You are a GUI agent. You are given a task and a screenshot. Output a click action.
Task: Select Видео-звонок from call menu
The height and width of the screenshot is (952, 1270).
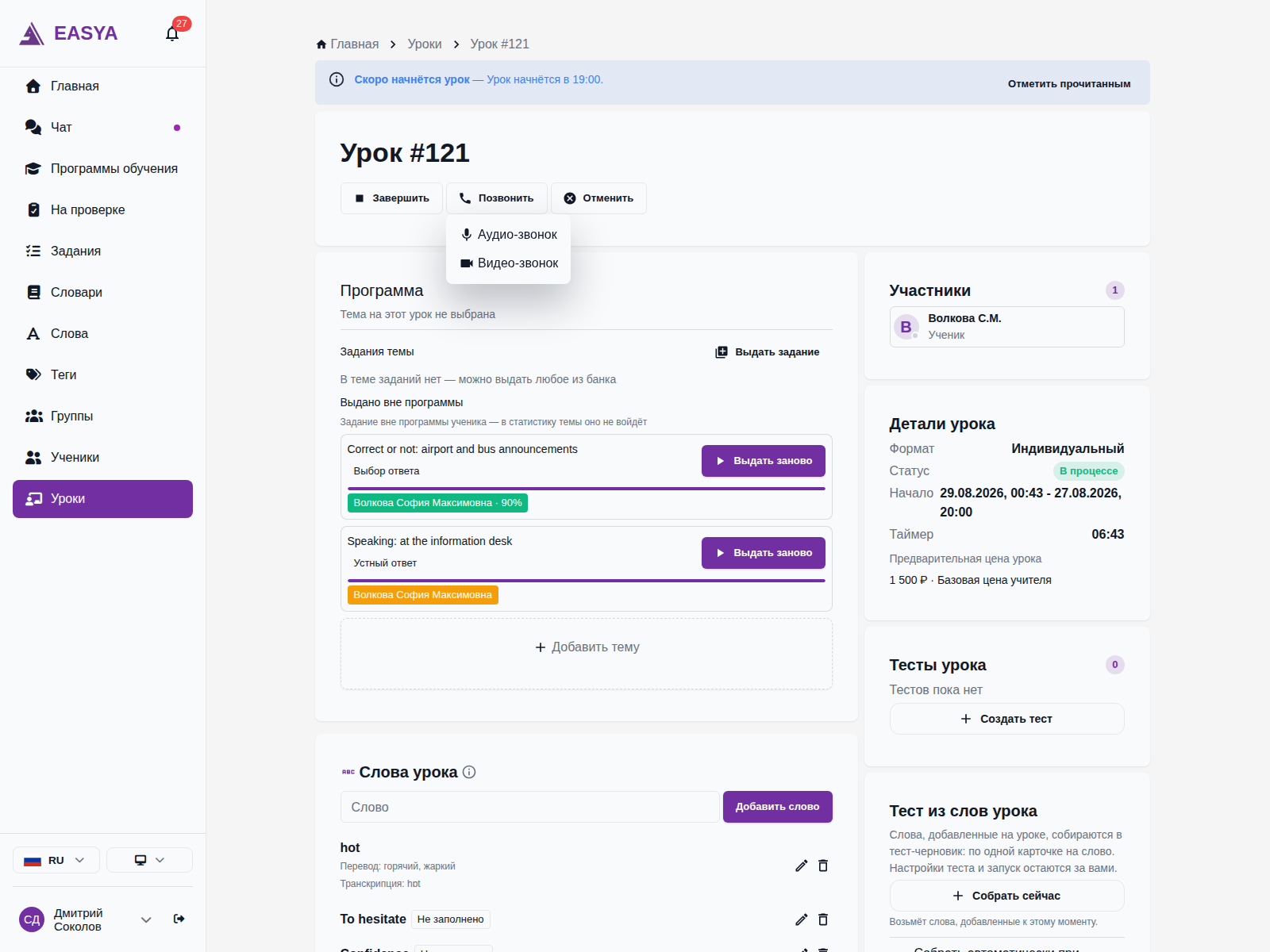[x=508, y=263]
